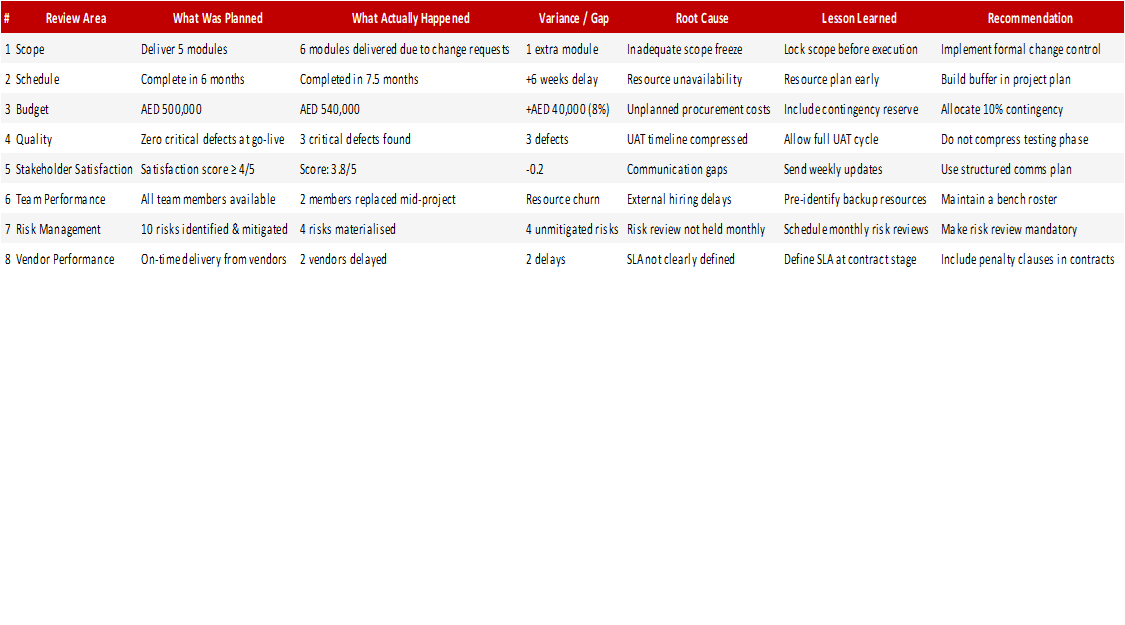Click the 'Complete in 6 months' cell
The height and width of the screenshot is (625, 1125).
[192, 80]
